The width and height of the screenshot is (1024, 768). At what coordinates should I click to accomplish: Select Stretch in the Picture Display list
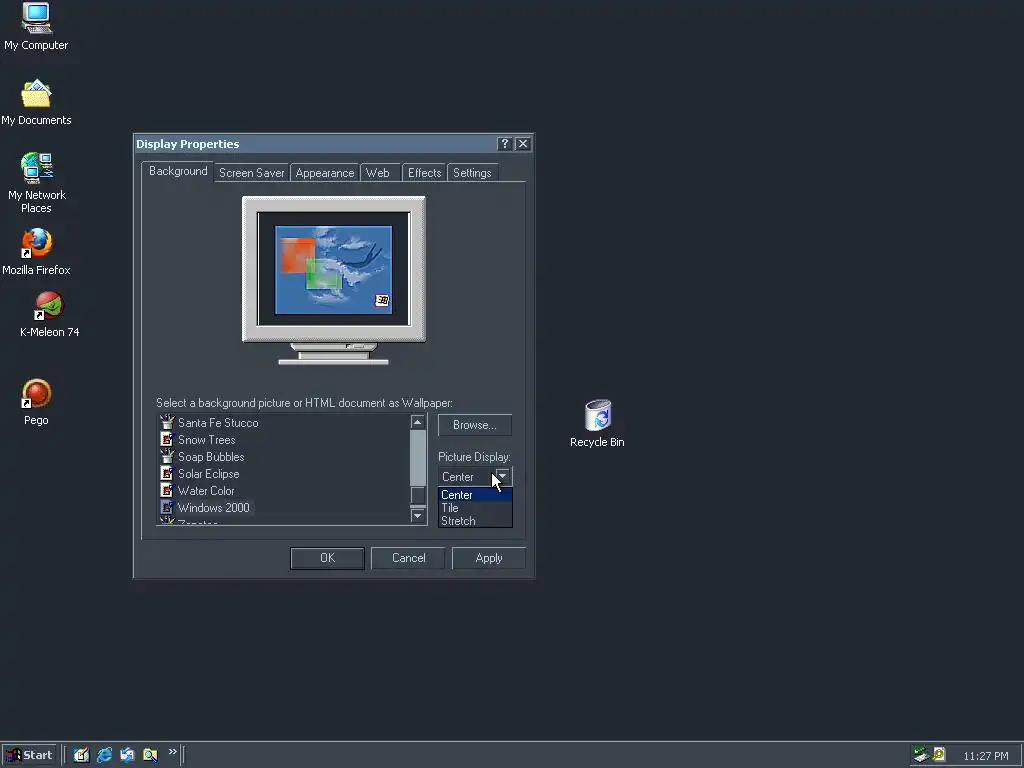475,520
